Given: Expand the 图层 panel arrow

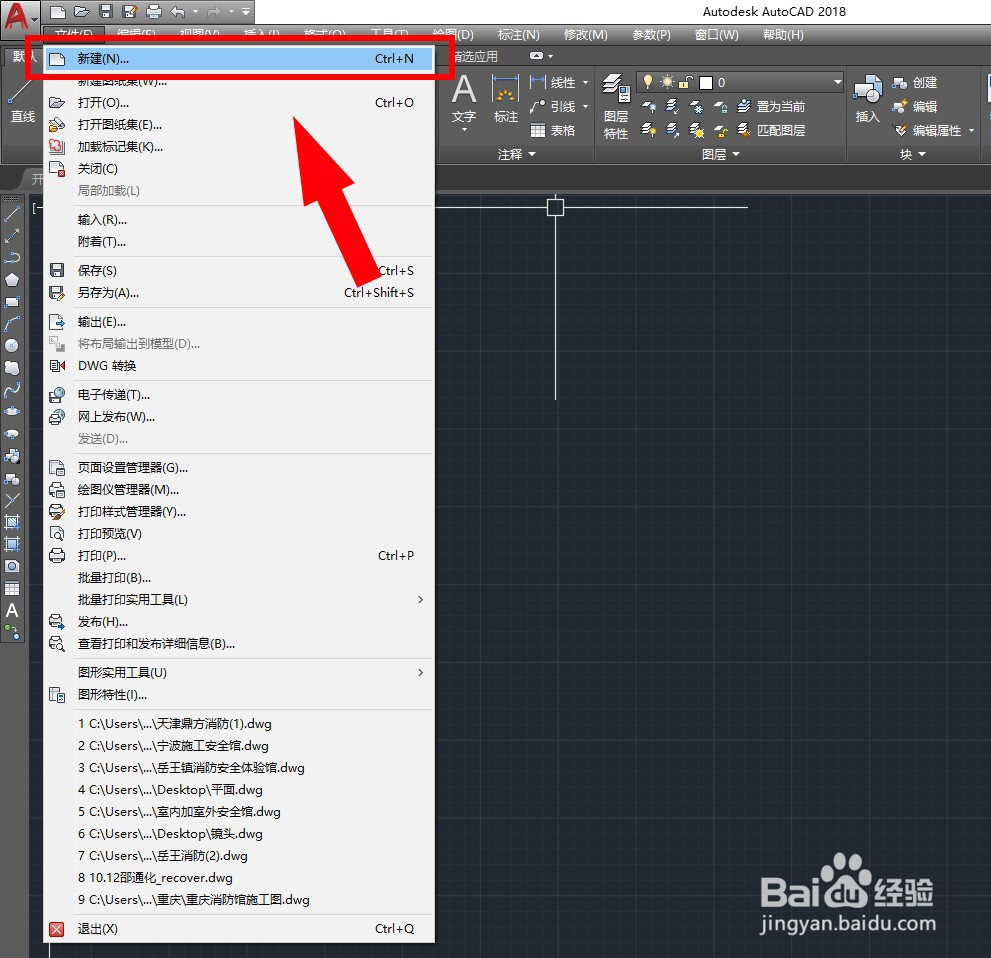Looking at the screenshot, I should pos(736,155).
